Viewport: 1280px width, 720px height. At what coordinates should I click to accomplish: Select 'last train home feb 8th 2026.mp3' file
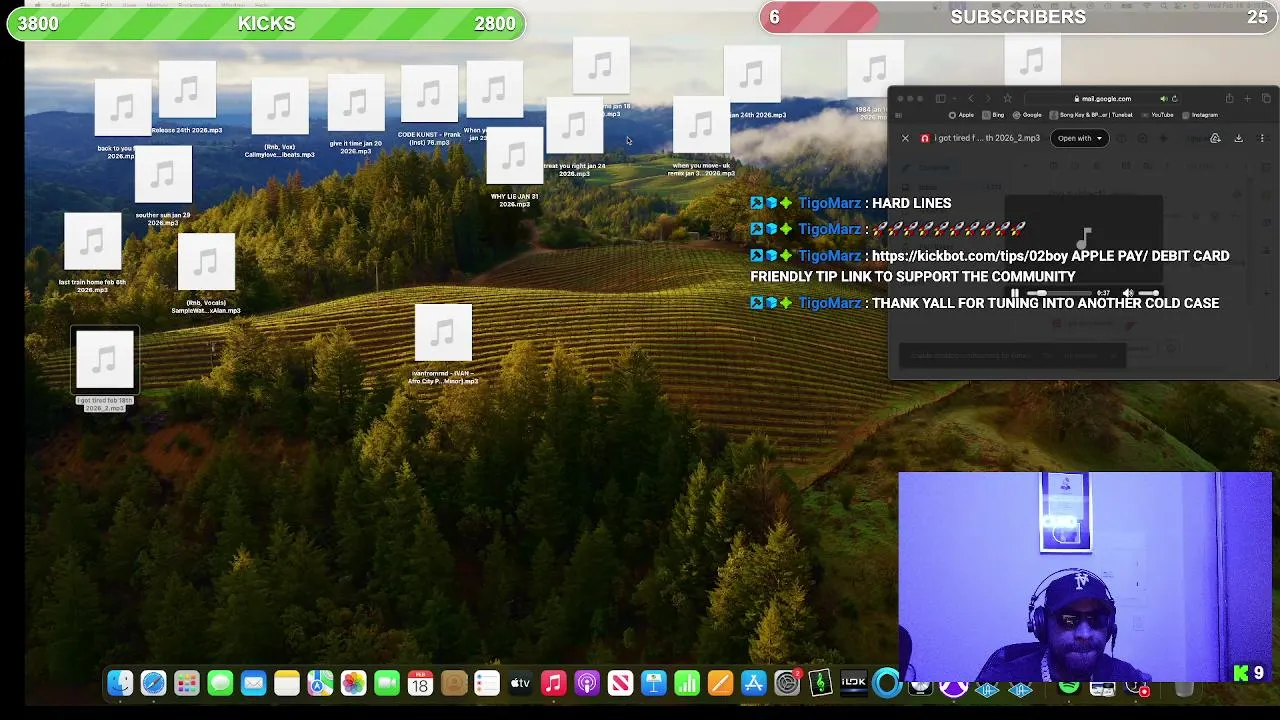[92, 254]
